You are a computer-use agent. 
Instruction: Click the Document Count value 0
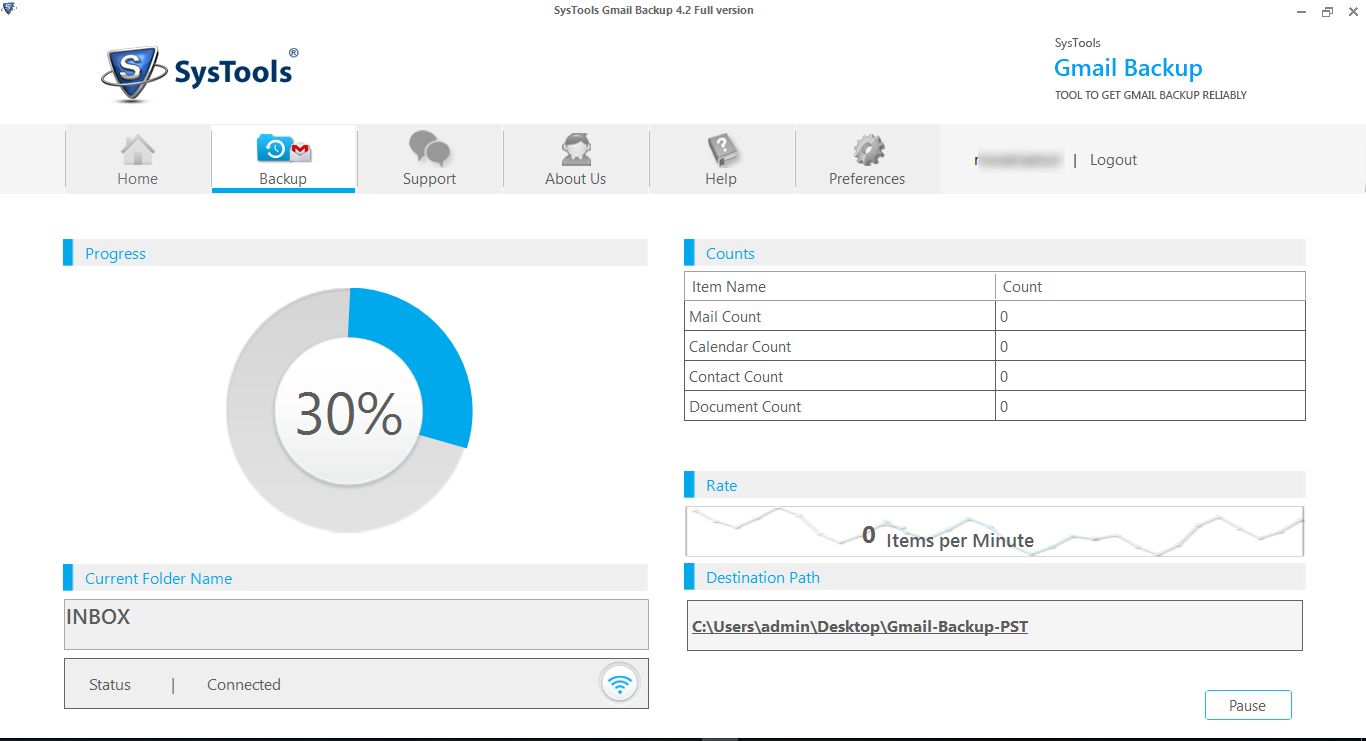1004,407
